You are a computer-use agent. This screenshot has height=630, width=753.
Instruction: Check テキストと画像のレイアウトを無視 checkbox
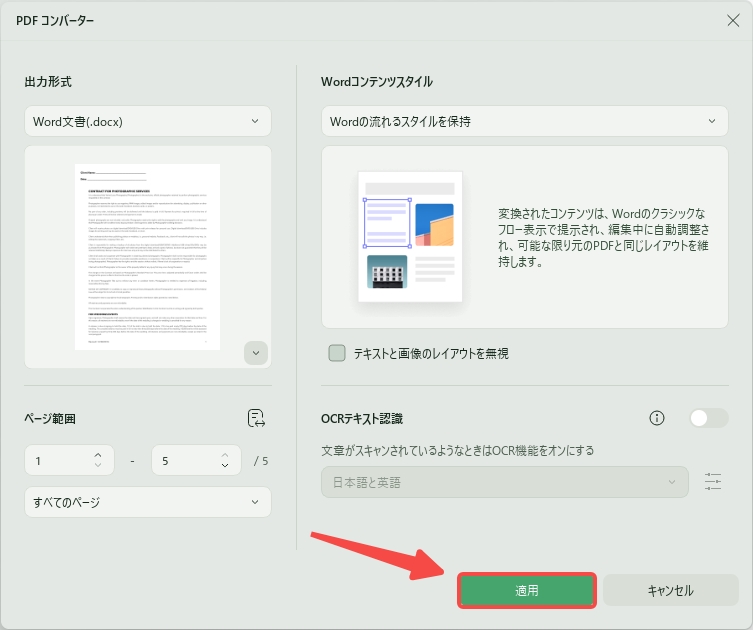coord(337,353)
